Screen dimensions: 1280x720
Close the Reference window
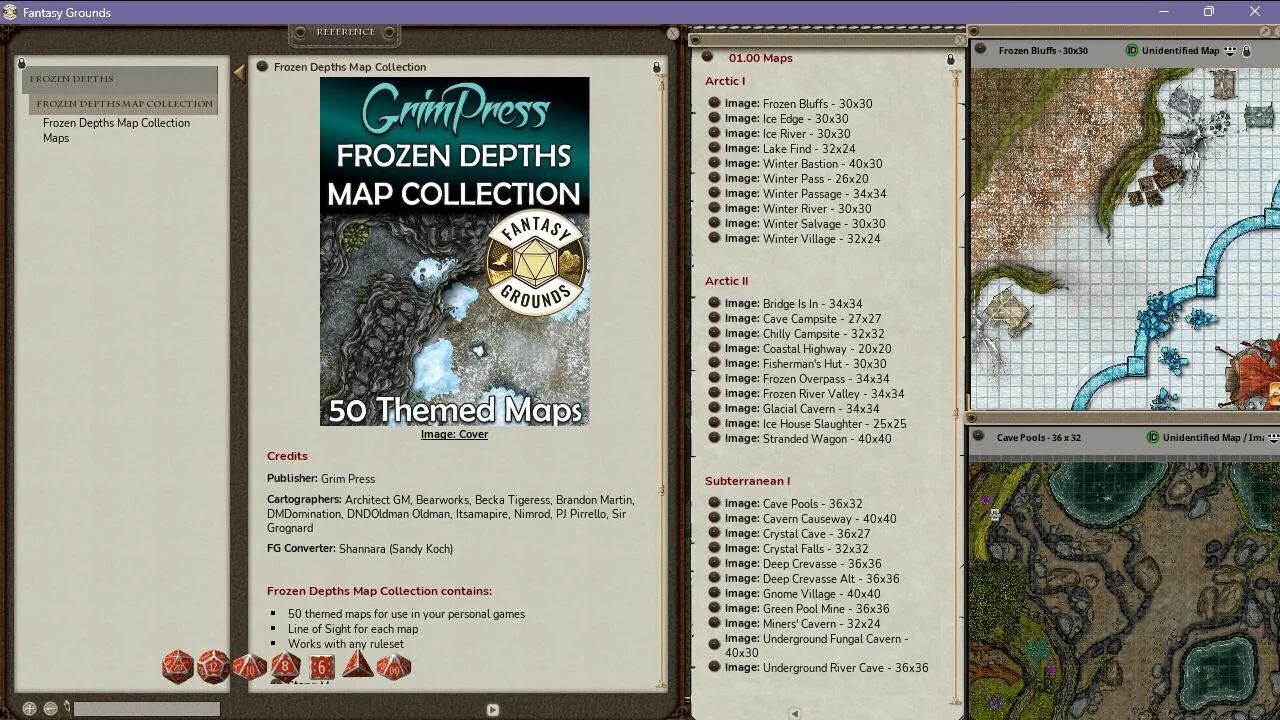click(x=673, y=33)
